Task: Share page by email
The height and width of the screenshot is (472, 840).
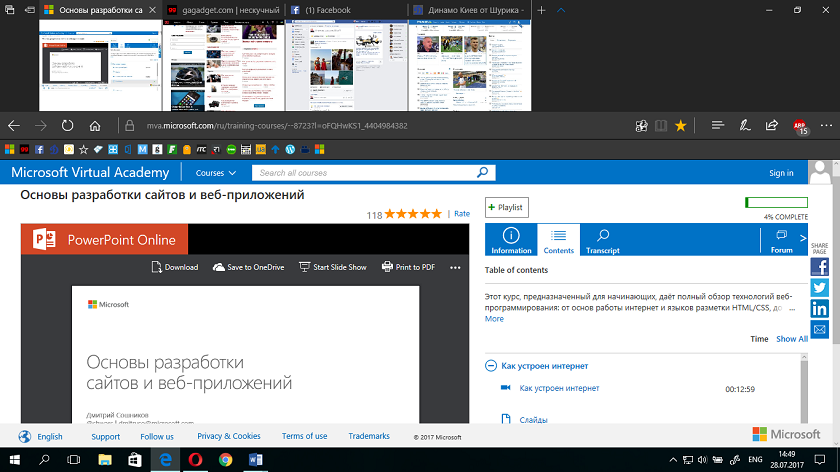Action: [x=819, y=329]
